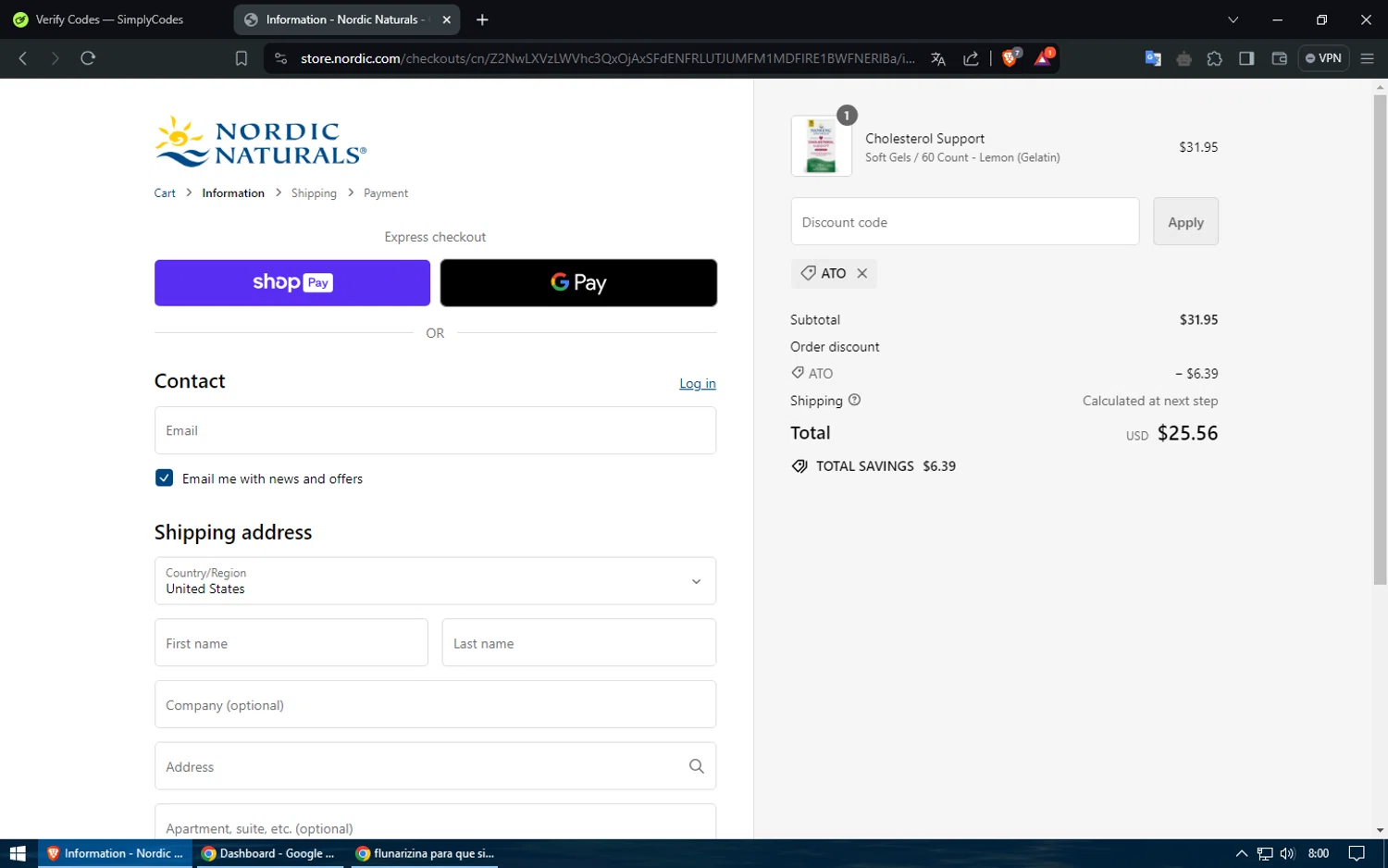
Task: Click the browser forward arrow
Action: [x=55, y=58]
